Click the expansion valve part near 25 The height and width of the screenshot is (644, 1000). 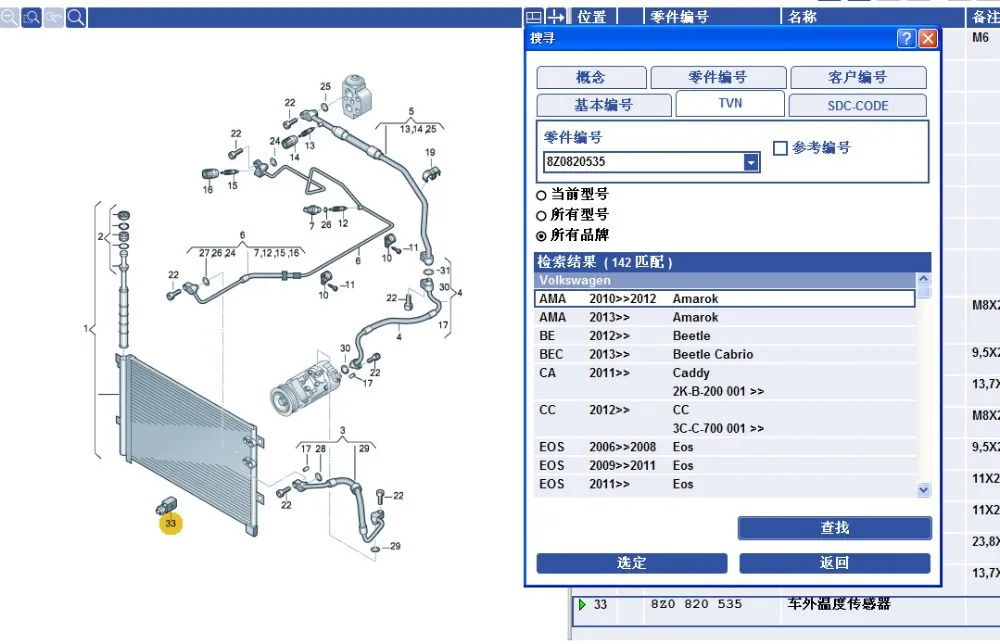(357, 96)
